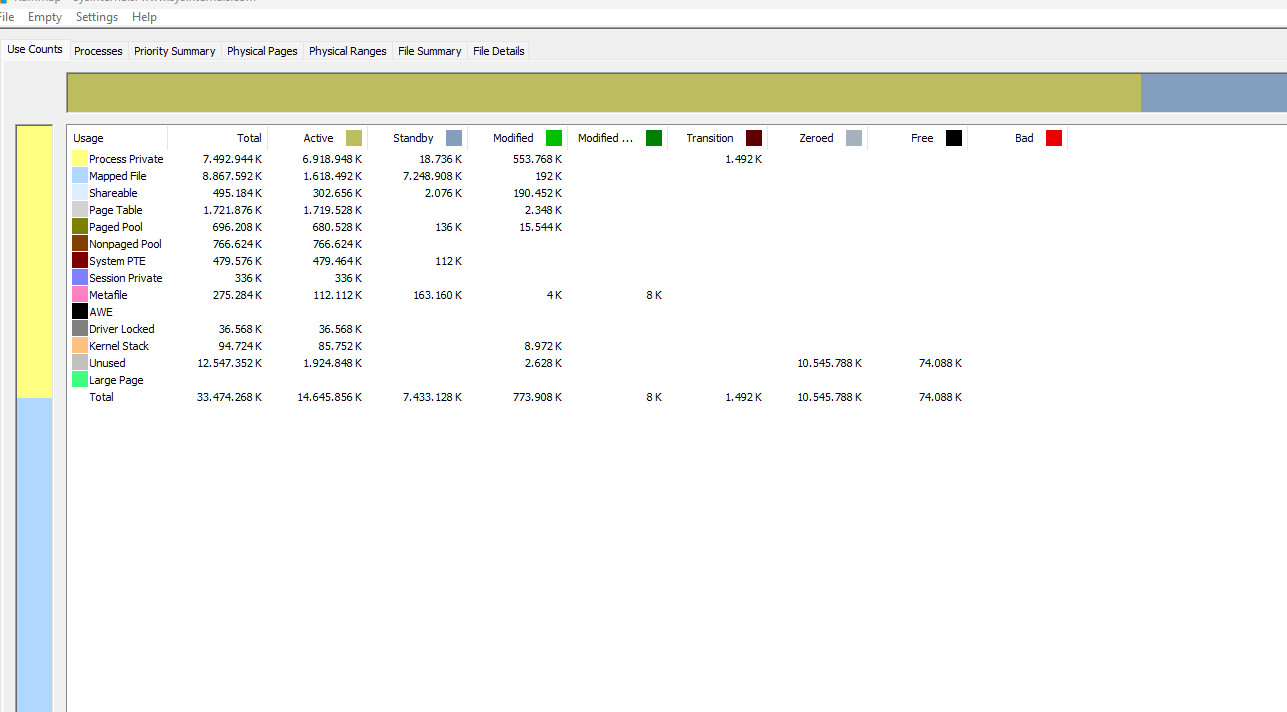
Task: Click the total memory value 33.474.268 K
Action: [x=230, y=397]
